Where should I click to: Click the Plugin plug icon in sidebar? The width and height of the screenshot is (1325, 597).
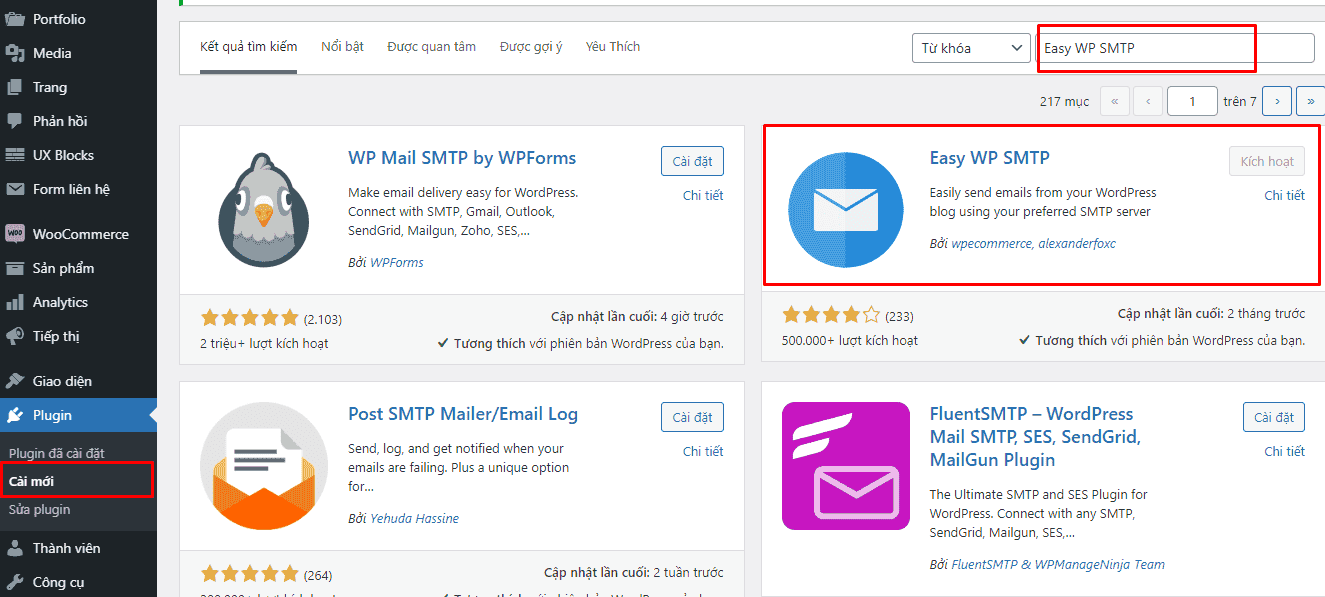pyautogui.click(x=15, y=415)
